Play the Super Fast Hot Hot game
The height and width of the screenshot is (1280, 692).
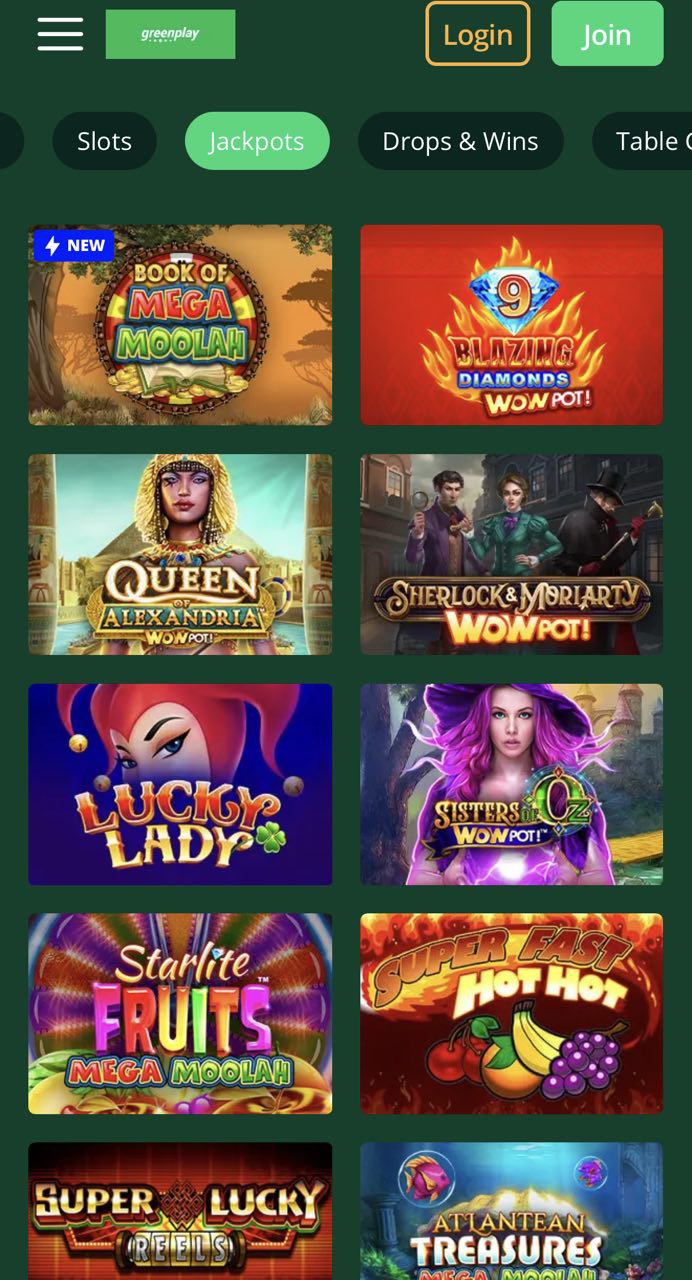click(512, 1014)
